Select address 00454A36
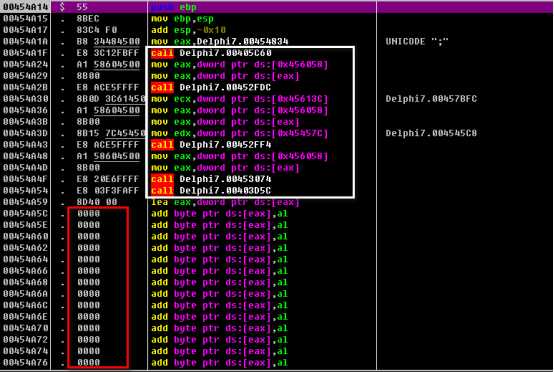 [x=25, y=110]
